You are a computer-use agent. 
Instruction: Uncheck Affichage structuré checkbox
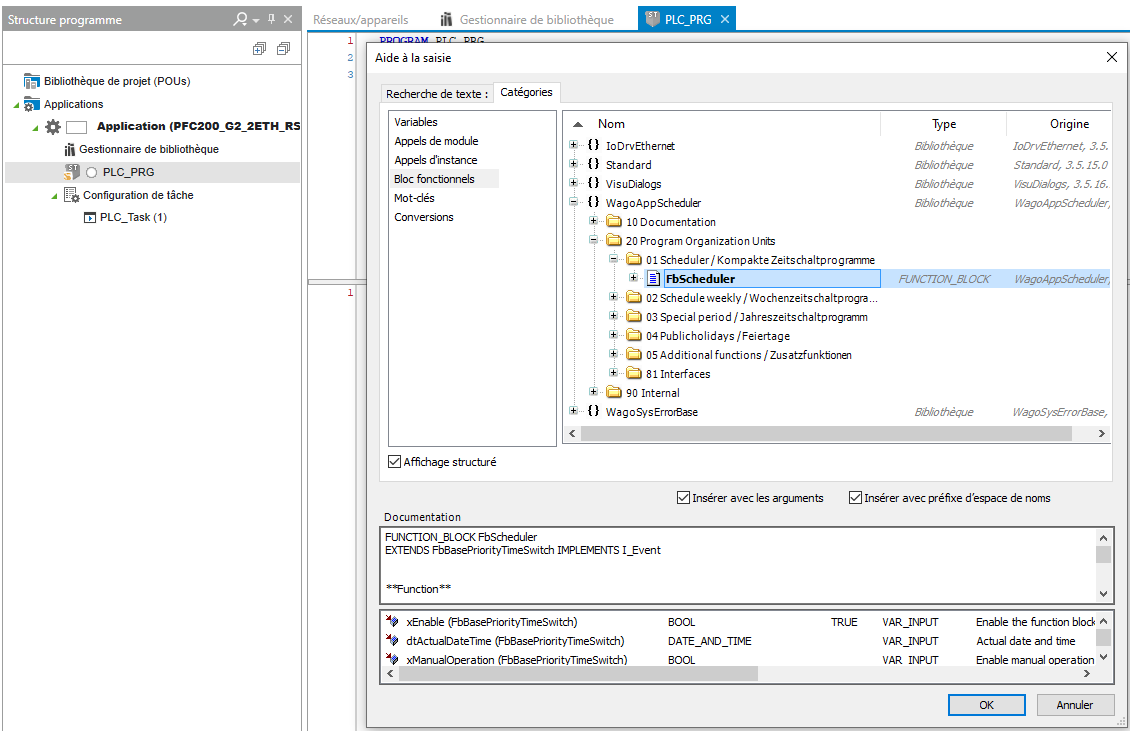(394, 462)
